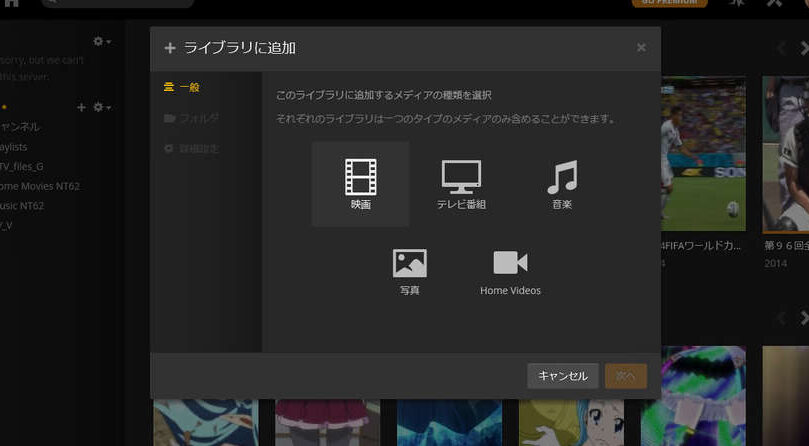The image size is (809, 446).
Task: Click the search field in top bar
Action: click(x=110, y=4)
